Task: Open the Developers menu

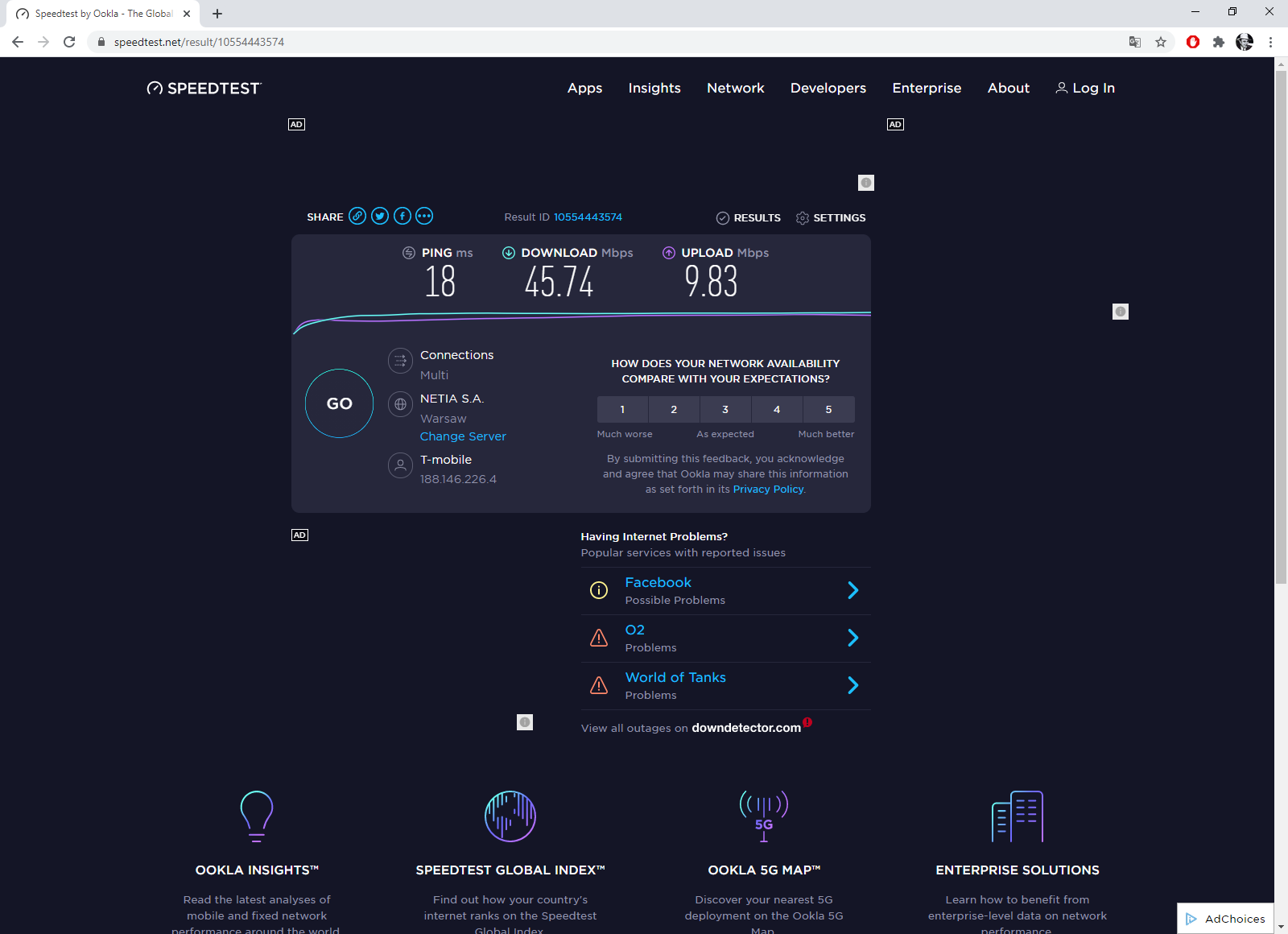Action: tap(828, 89)
